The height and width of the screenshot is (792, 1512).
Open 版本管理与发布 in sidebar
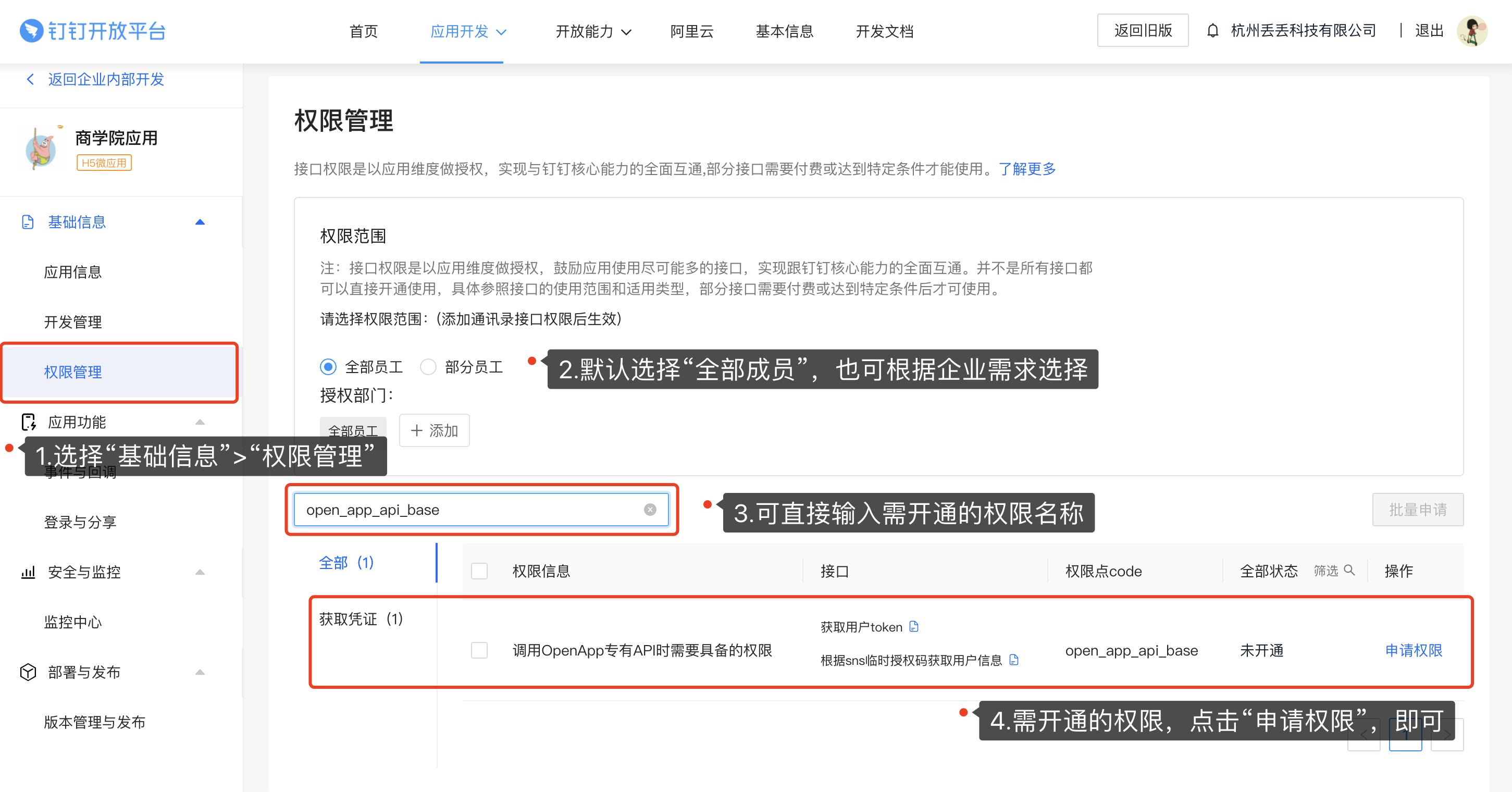pyautogui.click(x=94, y=722)
